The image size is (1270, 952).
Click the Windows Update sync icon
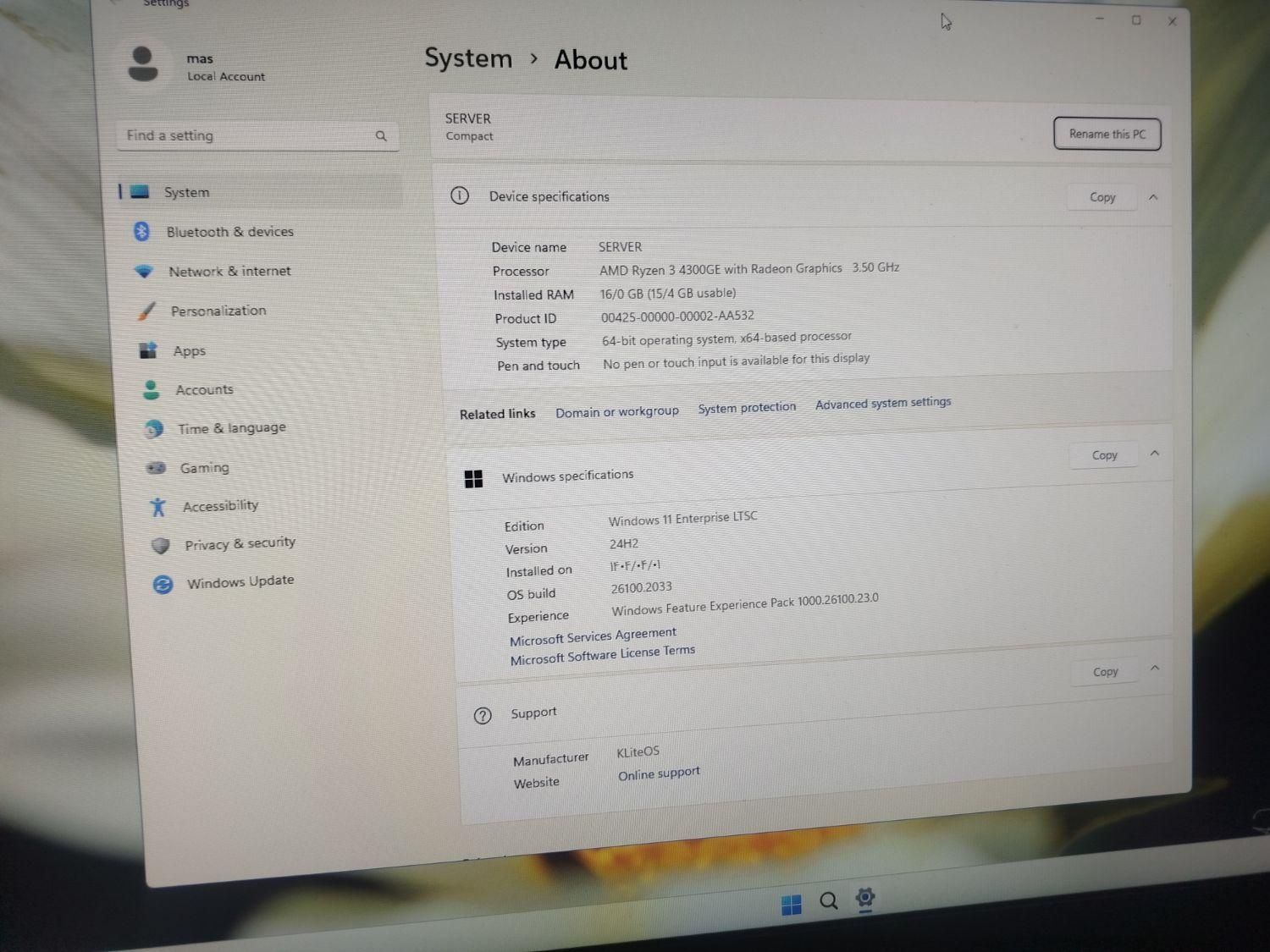coord(163,585)
